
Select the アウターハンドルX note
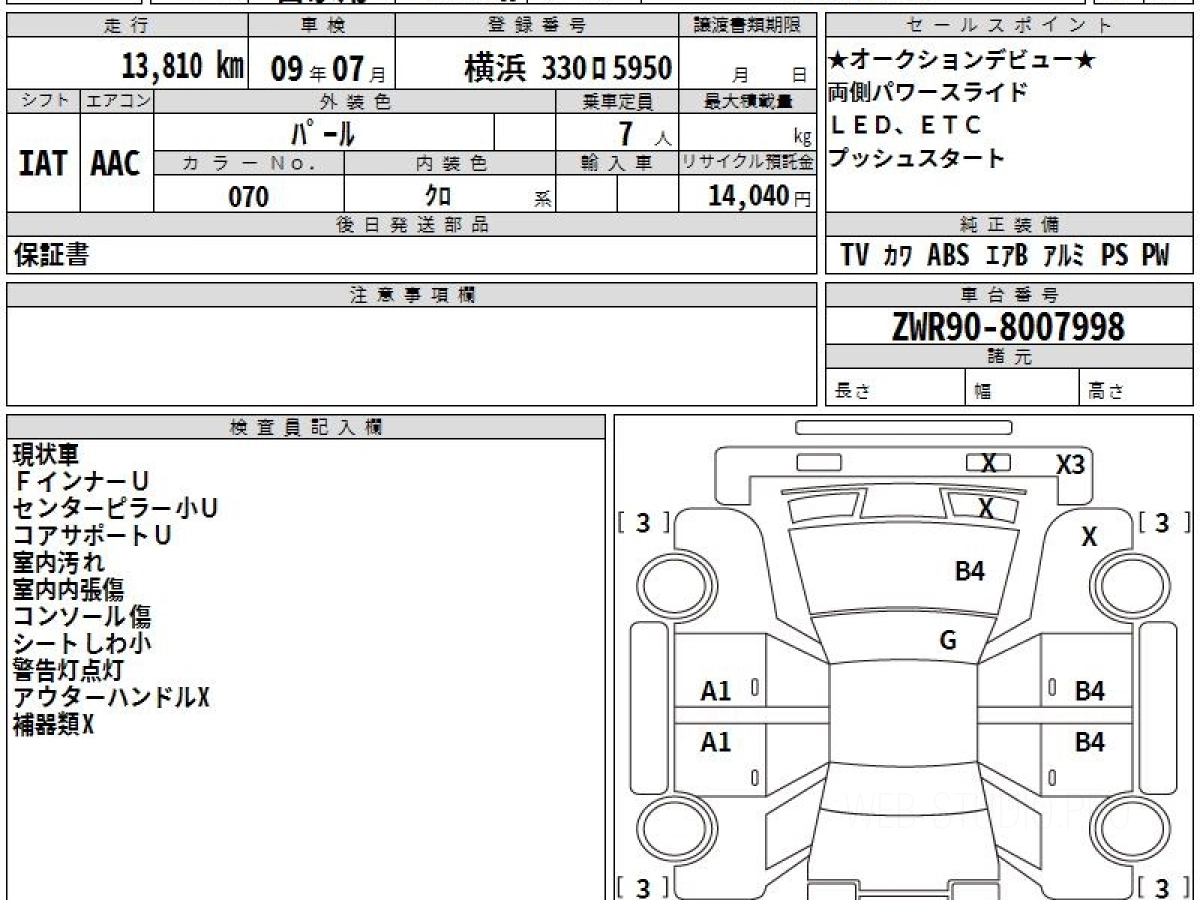(x=111, y=697)
